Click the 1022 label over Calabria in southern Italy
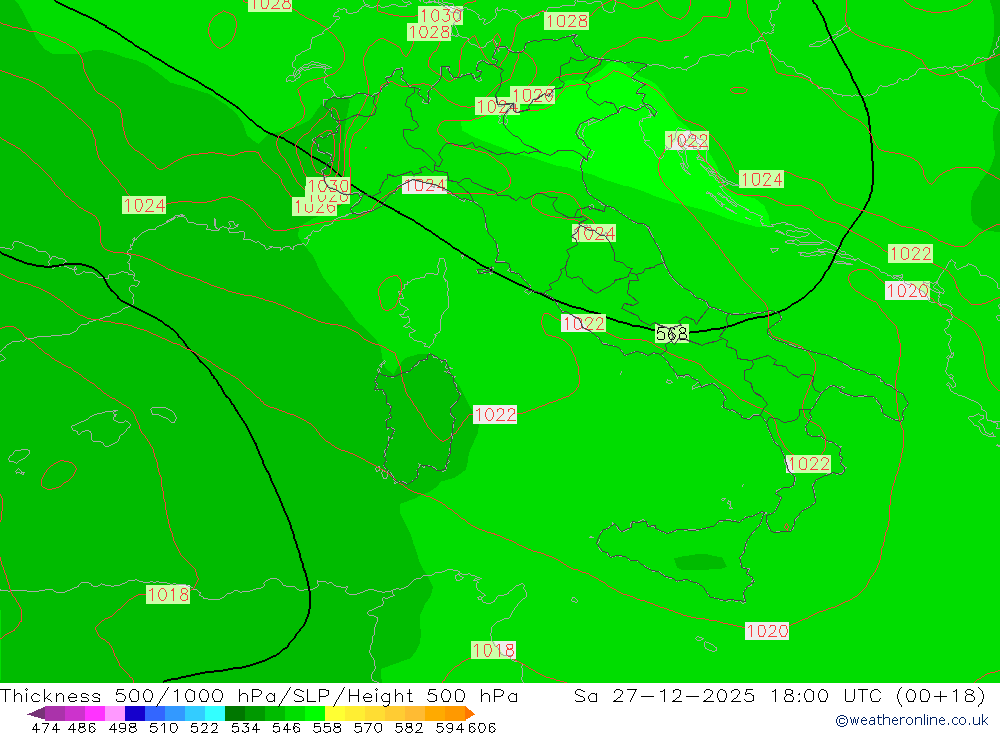This screenshot has width=1000, height=733. (x=809, y=464)
